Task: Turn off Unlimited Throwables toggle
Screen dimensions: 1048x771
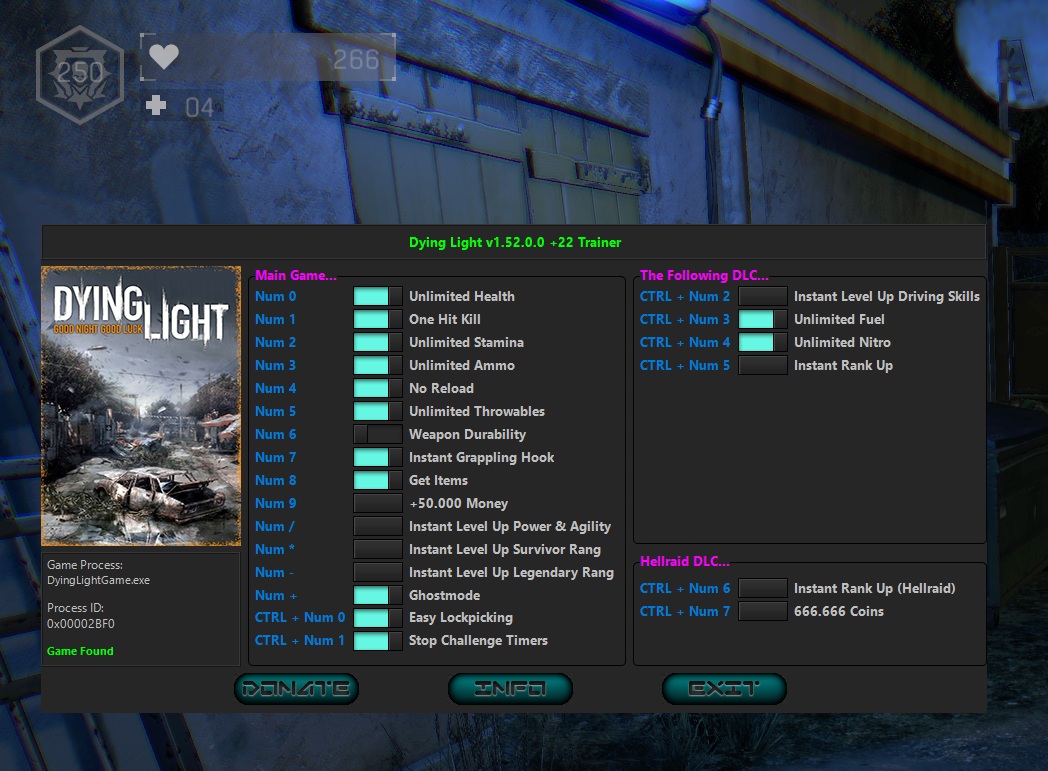Action: click(378, 412)
